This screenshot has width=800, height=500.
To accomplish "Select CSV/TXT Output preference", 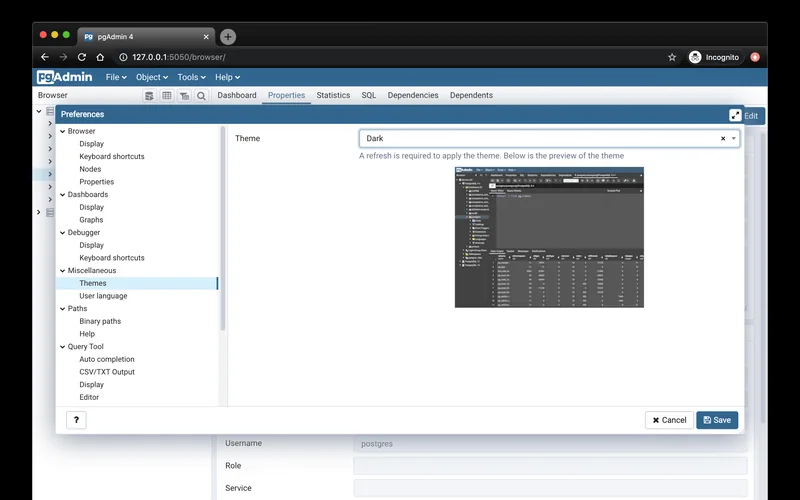I will tap(107, 372).
